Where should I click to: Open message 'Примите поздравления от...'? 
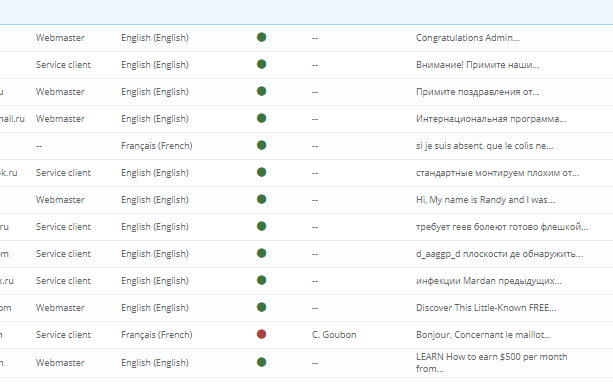coord(478,92)
